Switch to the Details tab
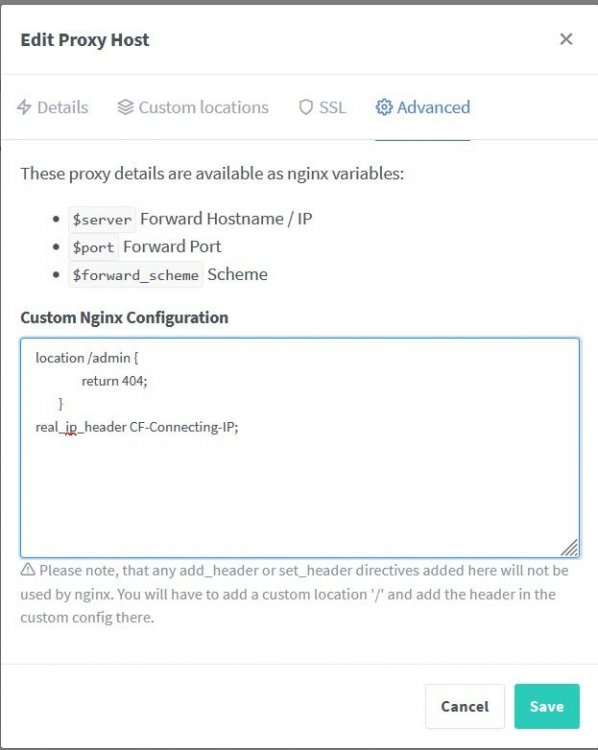Screen dimensions: 598x750 point(53,107)
